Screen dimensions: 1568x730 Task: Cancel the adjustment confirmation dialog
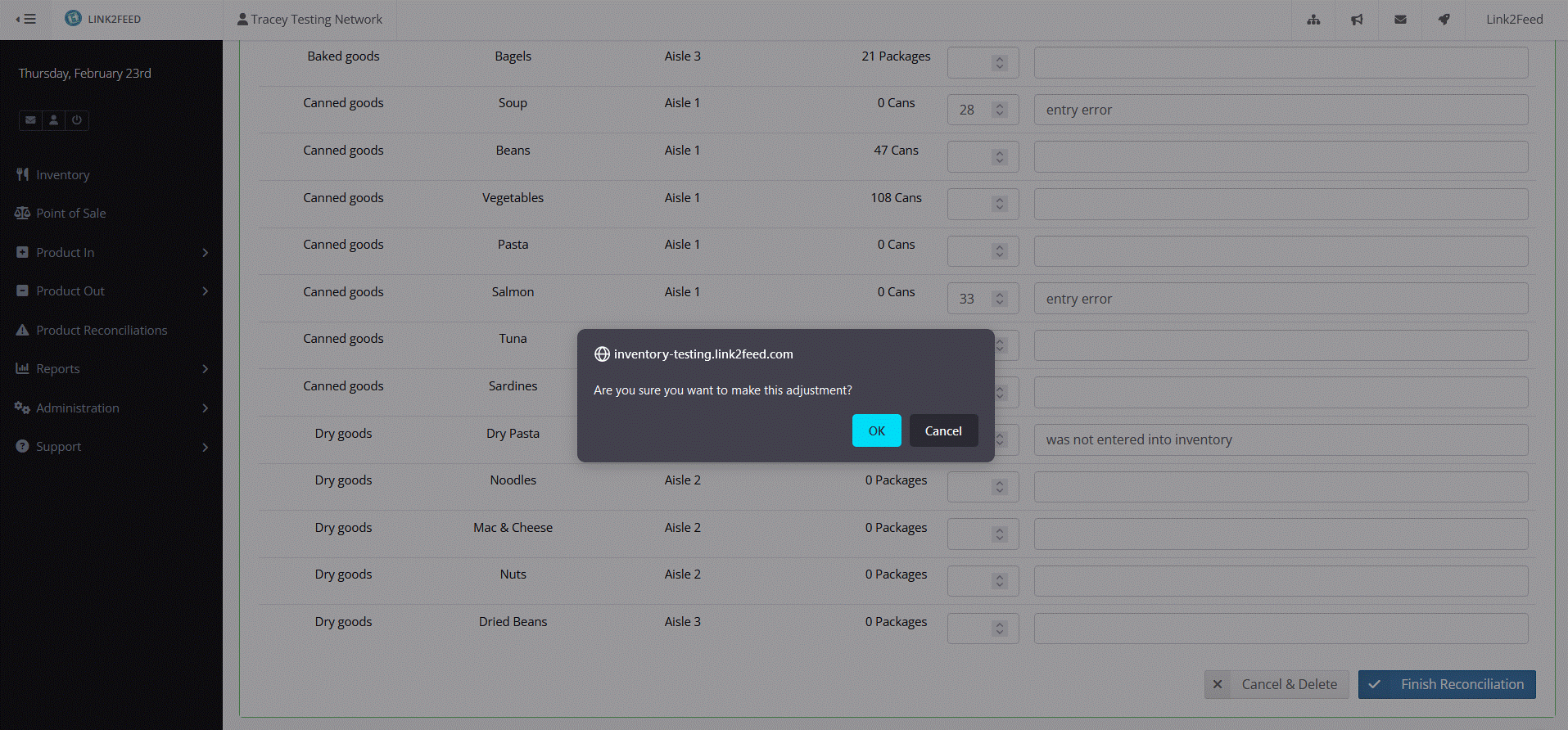coord(943,430)
